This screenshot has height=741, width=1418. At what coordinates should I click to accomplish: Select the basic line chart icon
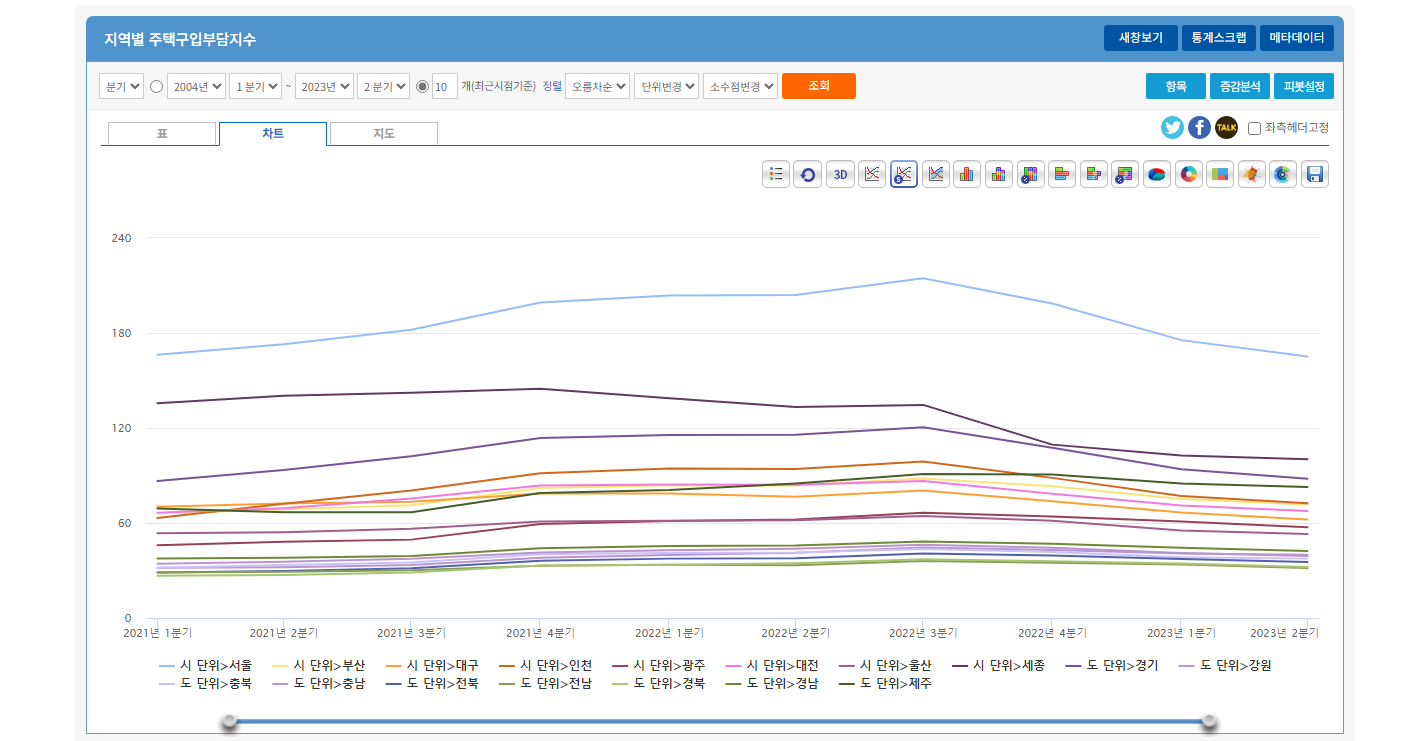click(x=872, y=174)
